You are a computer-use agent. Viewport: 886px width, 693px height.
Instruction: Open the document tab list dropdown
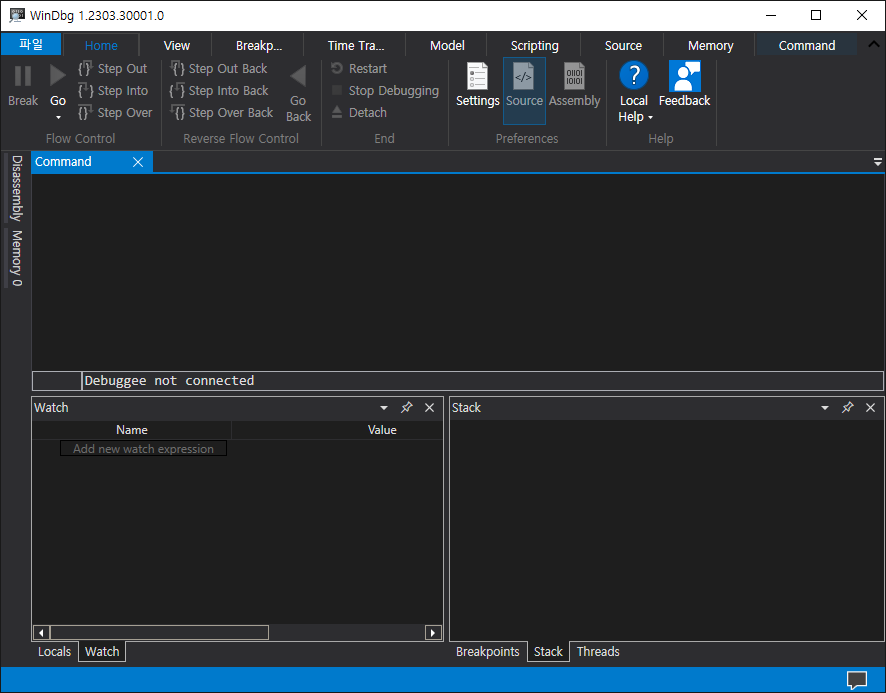coord(877,162)
